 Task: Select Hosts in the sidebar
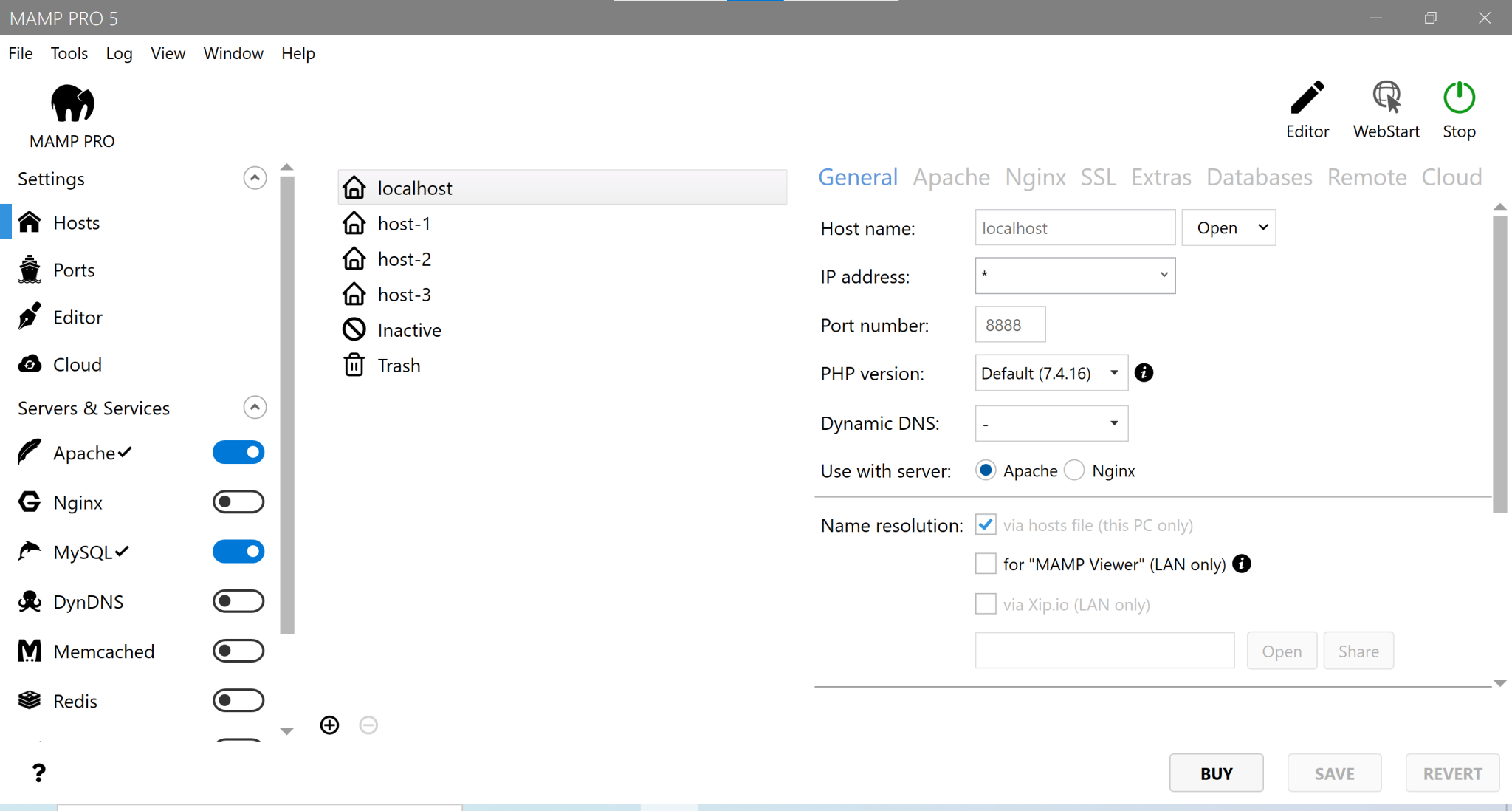76,222
